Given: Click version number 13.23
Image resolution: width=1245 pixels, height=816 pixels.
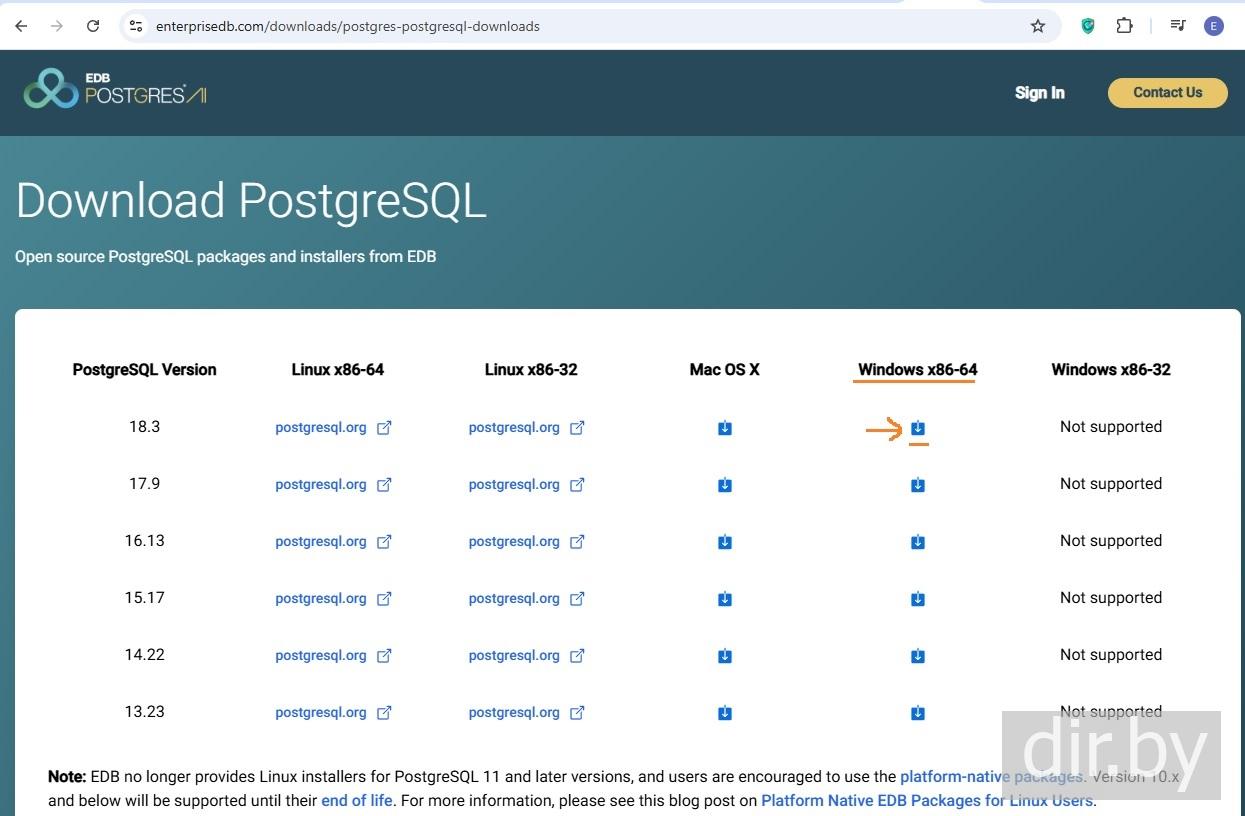Looking at the screenshot, I should point(144,711).
